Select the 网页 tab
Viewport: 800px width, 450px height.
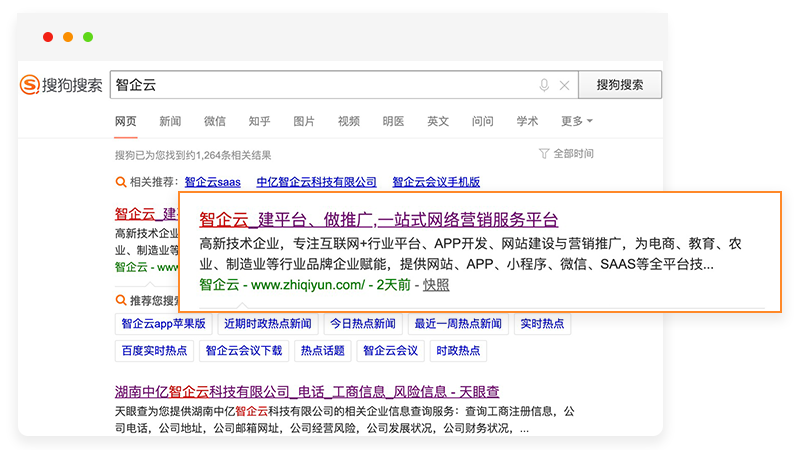pos(126,121)
